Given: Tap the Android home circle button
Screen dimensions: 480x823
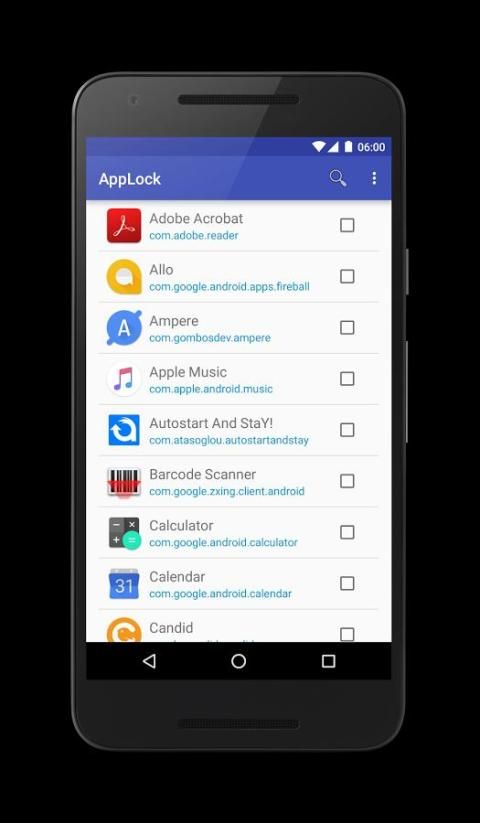Looking at the screenshot, I should coord(239,661).
